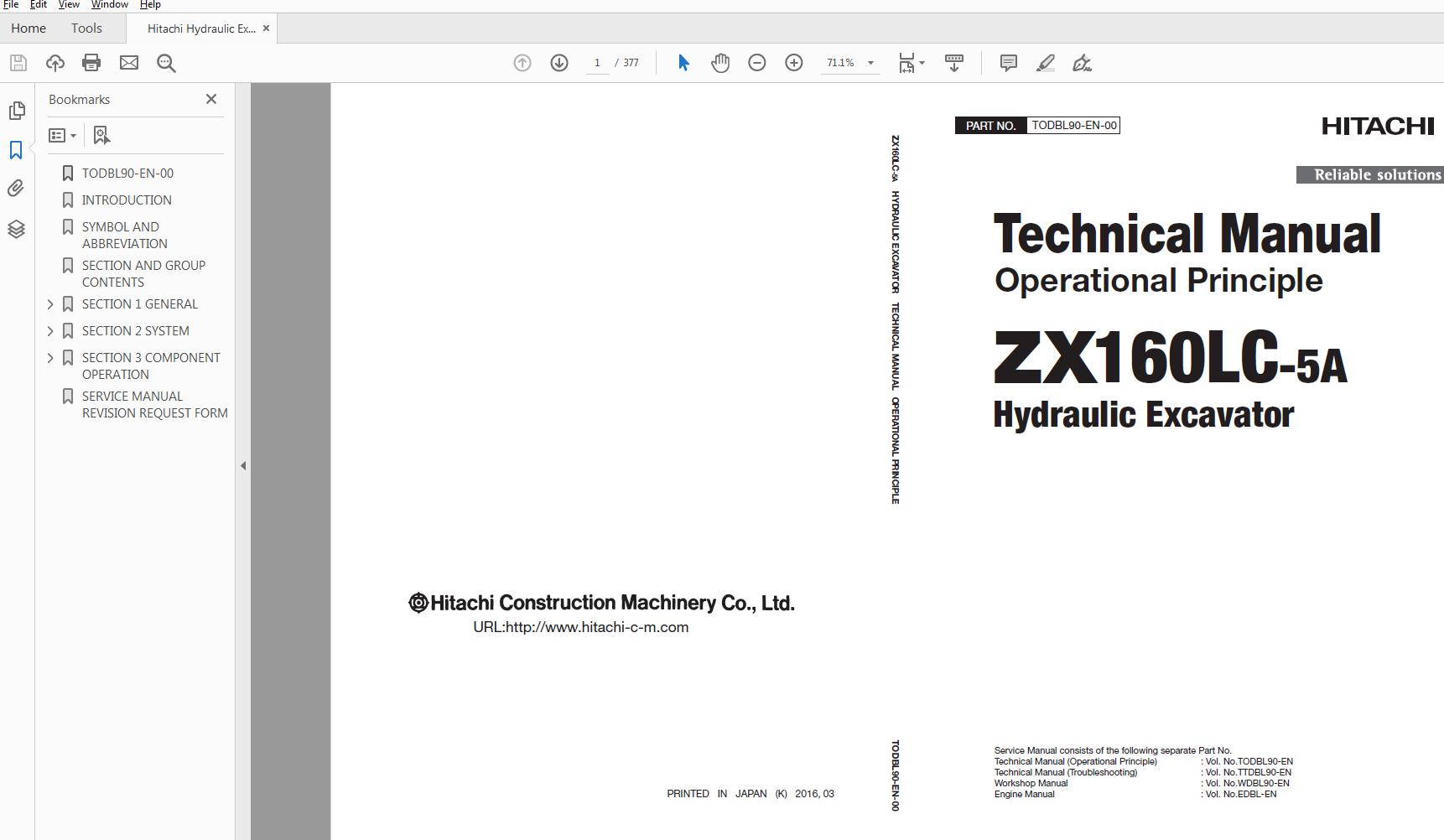Click the Zoom out minus icon
The image size is (1444, 840).
(757, 63)
